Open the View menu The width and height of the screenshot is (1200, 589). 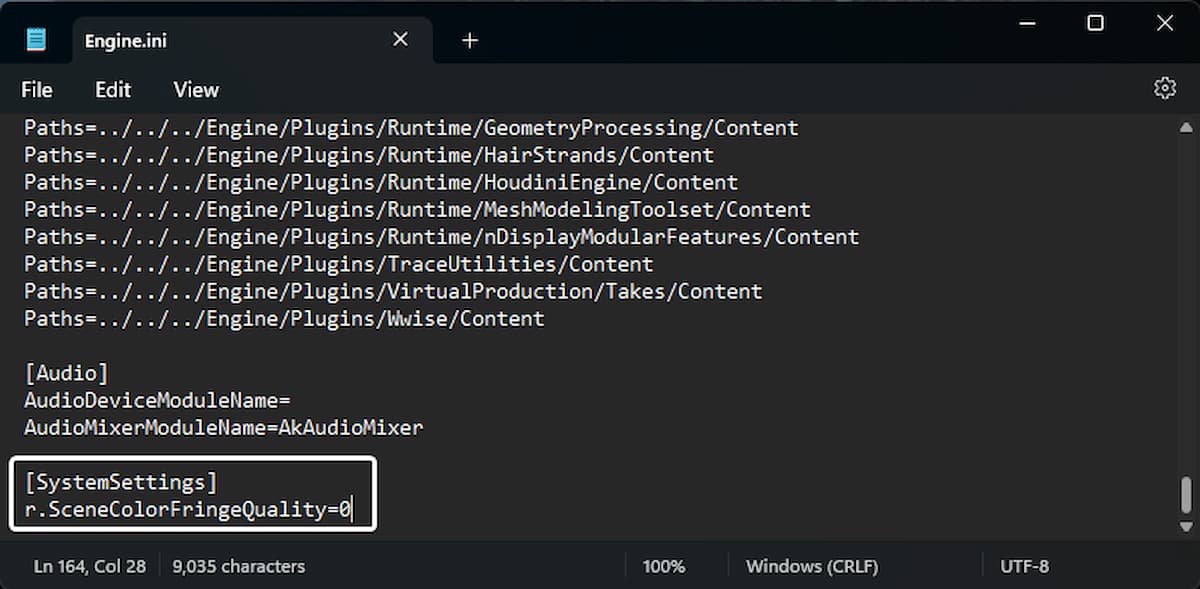click(196, 90)
